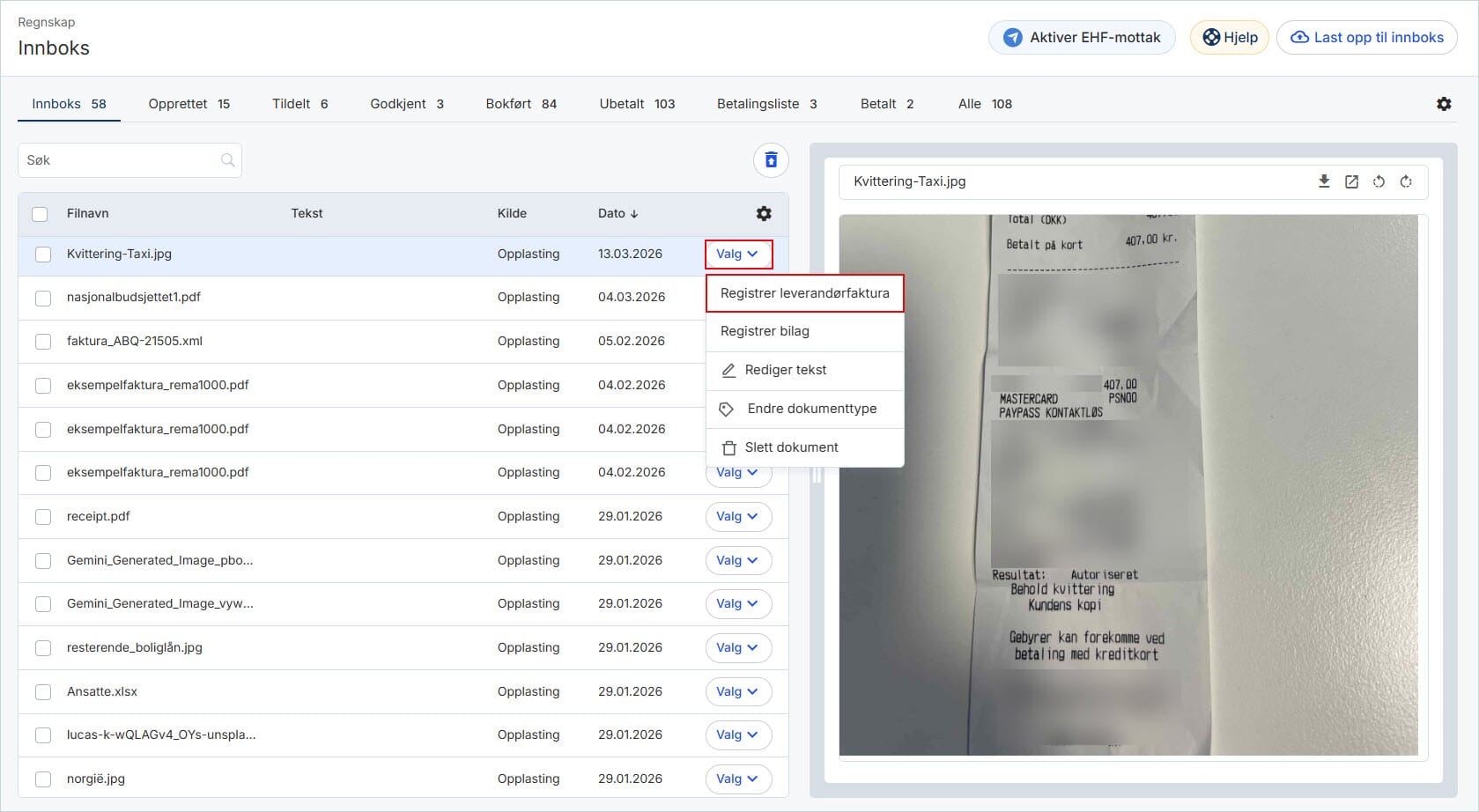The width and height of the screenshot is (1479, 812).
Task: Open page settings gear beside the tabs
Action: pyautogui.click(x=1444, y=104)
